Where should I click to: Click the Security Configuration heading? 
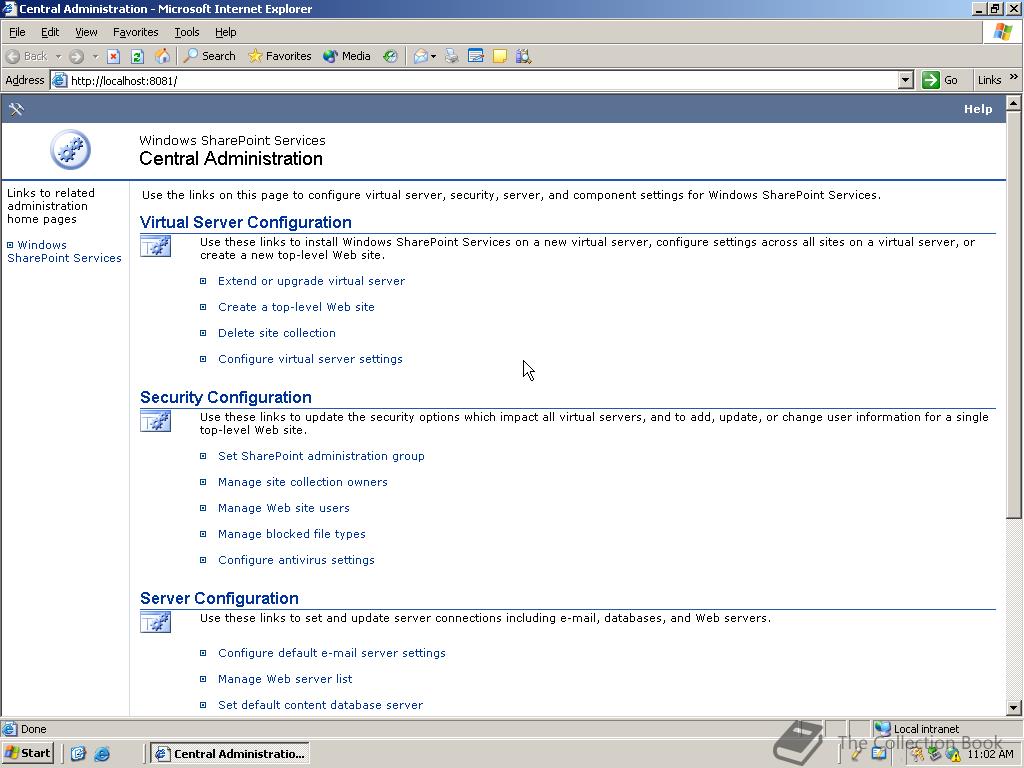(x=225, y=397)
